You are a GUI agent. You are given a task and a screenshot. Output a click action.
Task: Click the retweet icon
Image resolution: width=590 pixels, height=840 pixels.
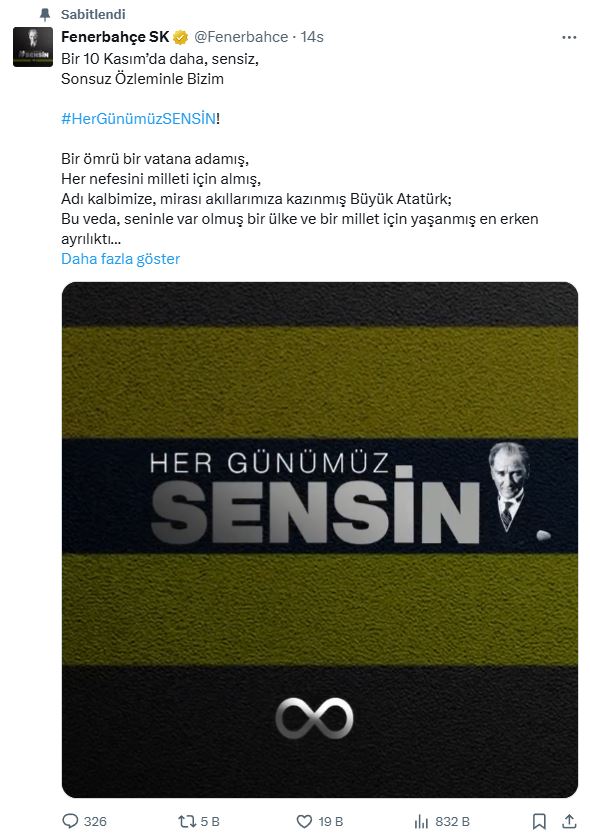pos(187,821)
